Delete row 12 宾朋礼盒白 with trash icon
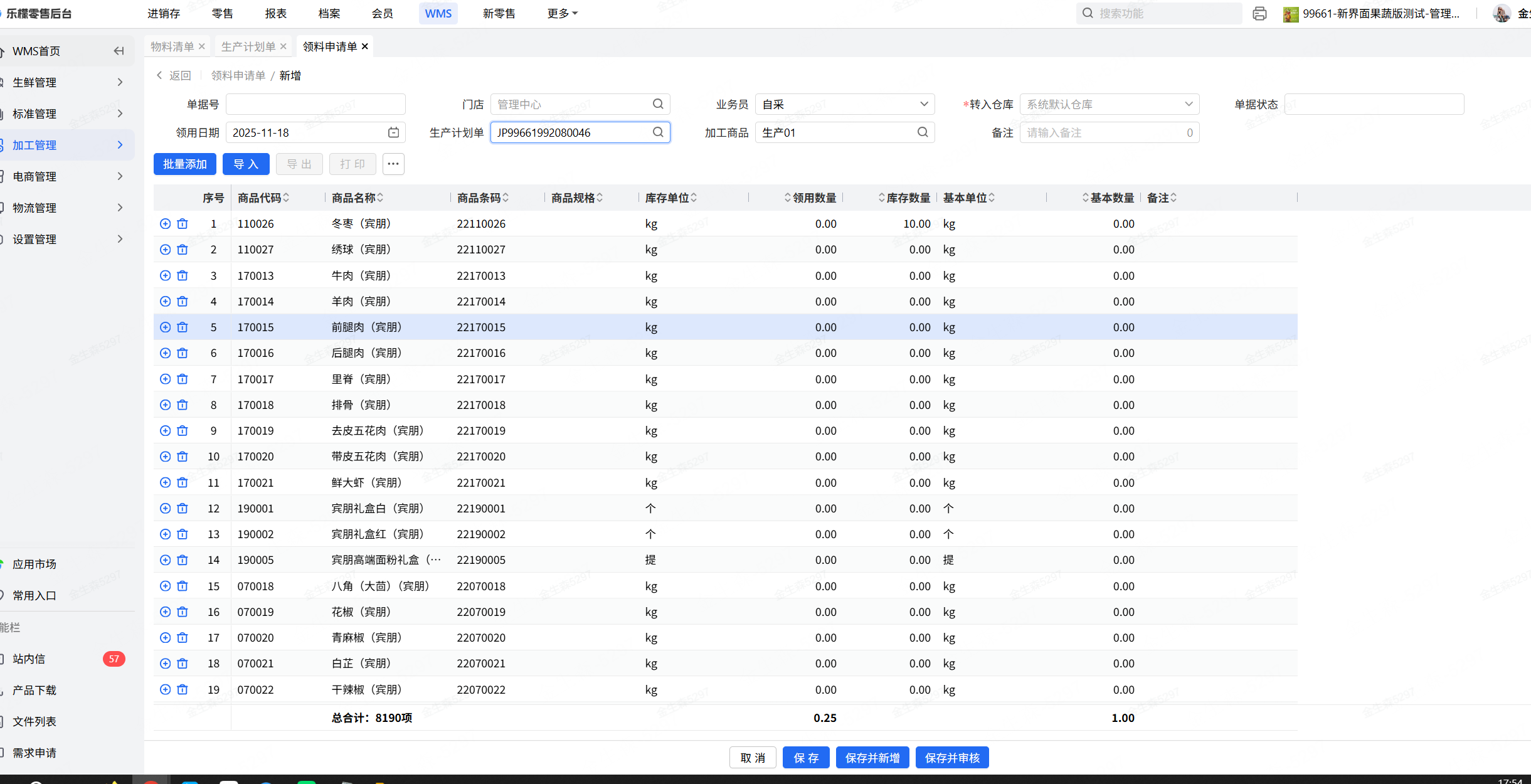This screenshot has height=784, width=1531. click(x=183, y=509)
